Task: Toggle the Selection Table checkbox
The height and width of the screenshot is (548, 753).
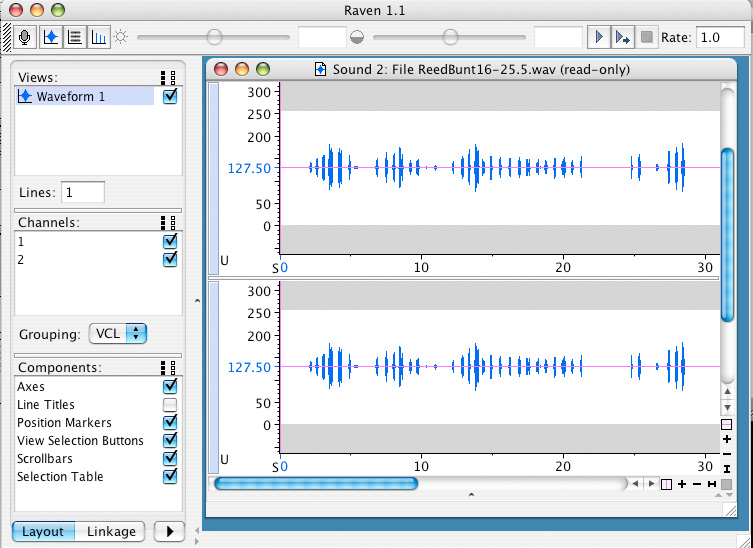Action: [x=170, y=476]
